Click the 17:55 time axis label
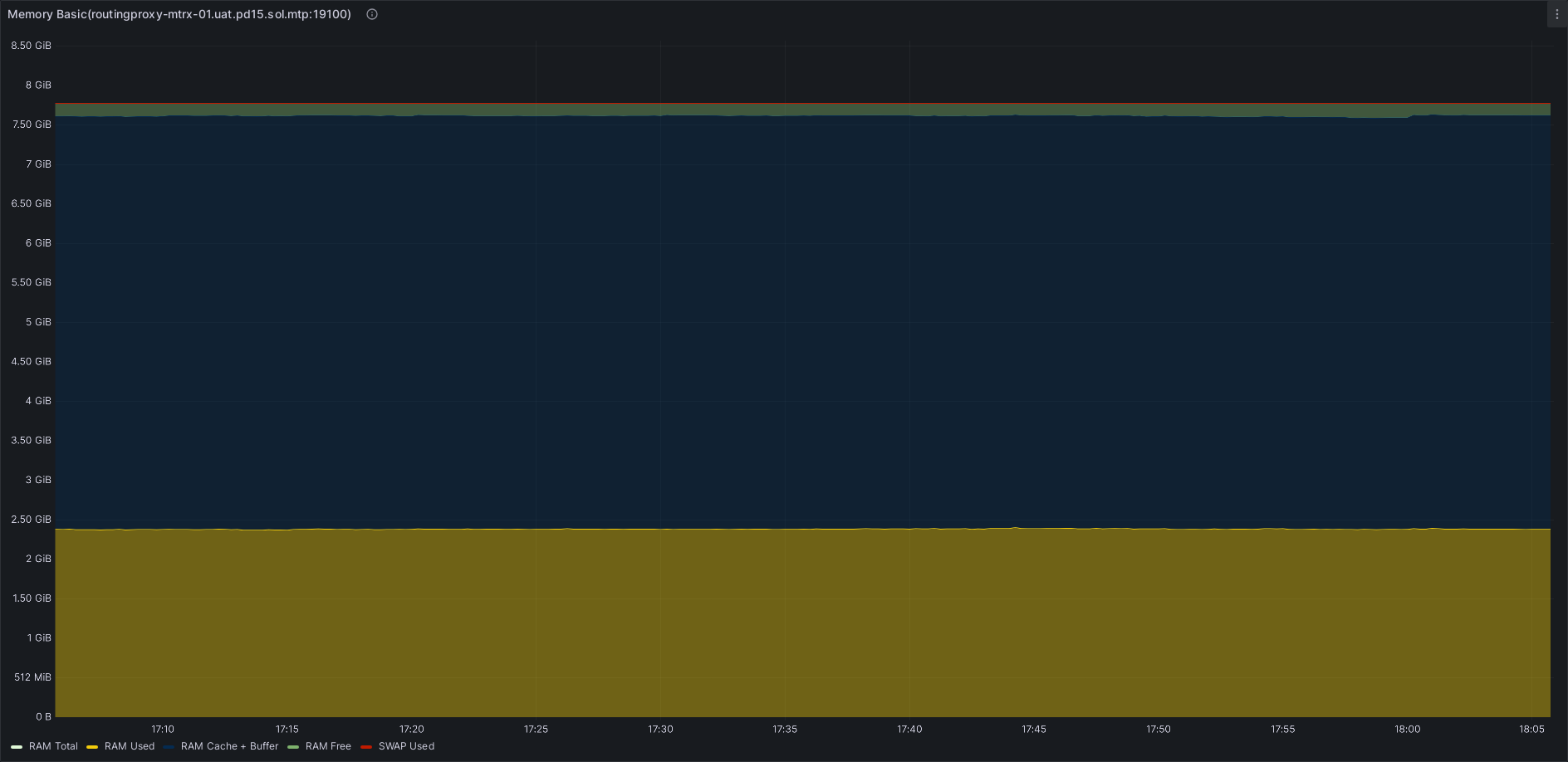 pyautogui.click(x=1283, y=729)
